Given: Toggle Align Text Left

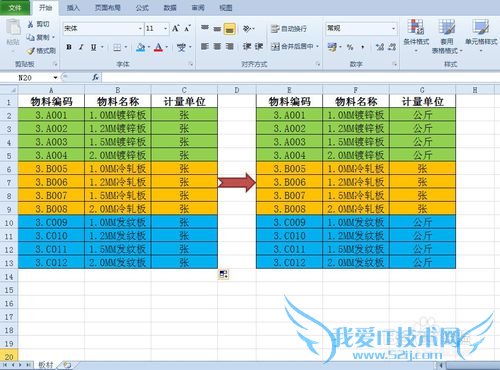Looking at the screenshot, I should coord(205,46).
